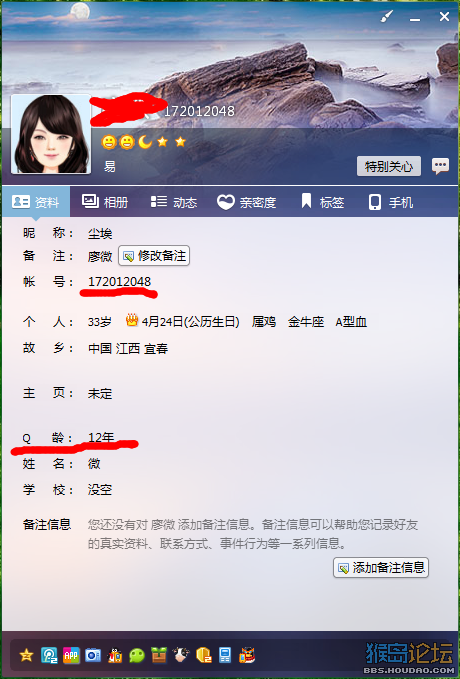Click the 特别关心 button

click(x=389, y=166)
